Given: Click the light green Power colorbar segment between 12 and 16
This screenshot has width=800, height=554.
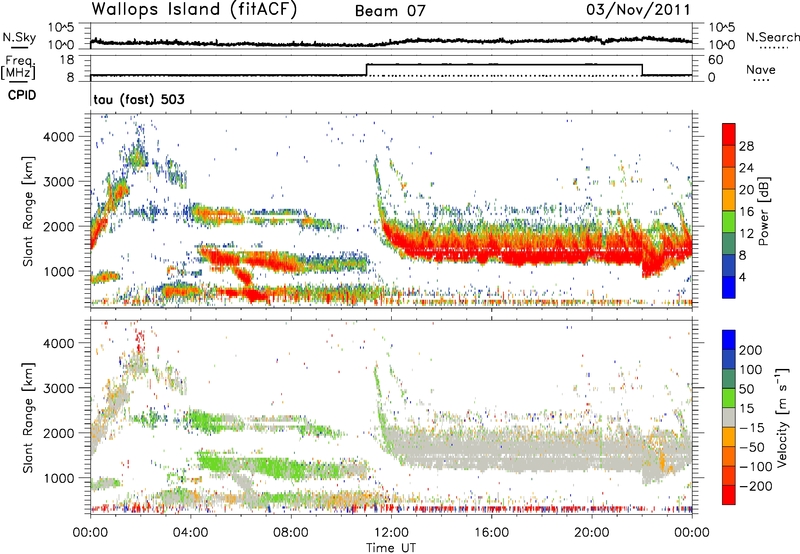Looking at the screenshot, I should pyautogui.click(x=729, y=221).
